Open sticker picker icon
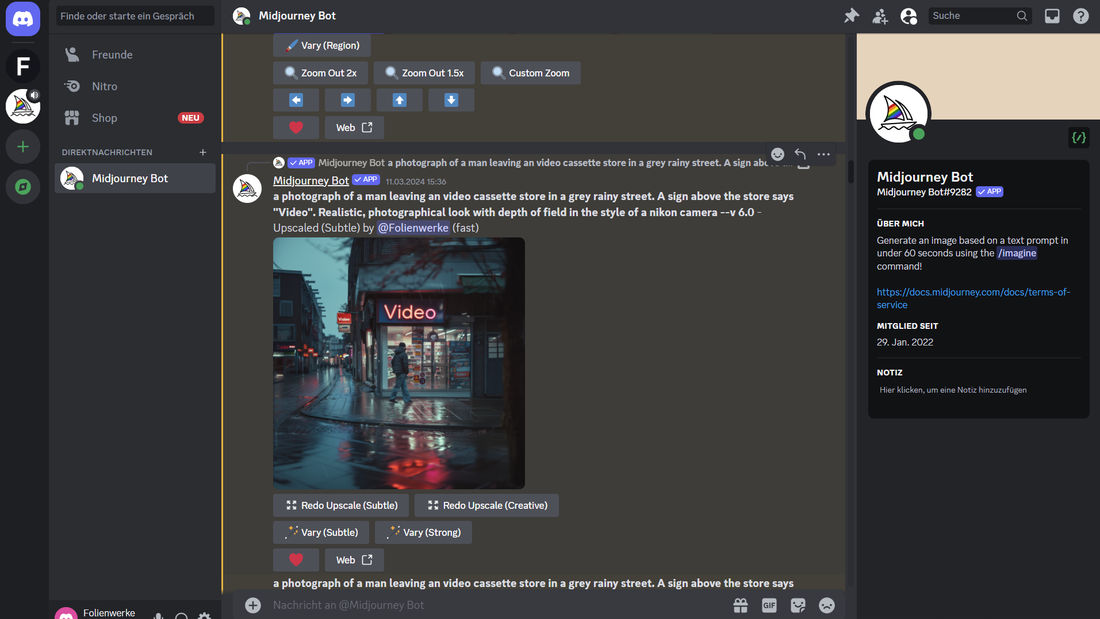 (x=798, y=605)
